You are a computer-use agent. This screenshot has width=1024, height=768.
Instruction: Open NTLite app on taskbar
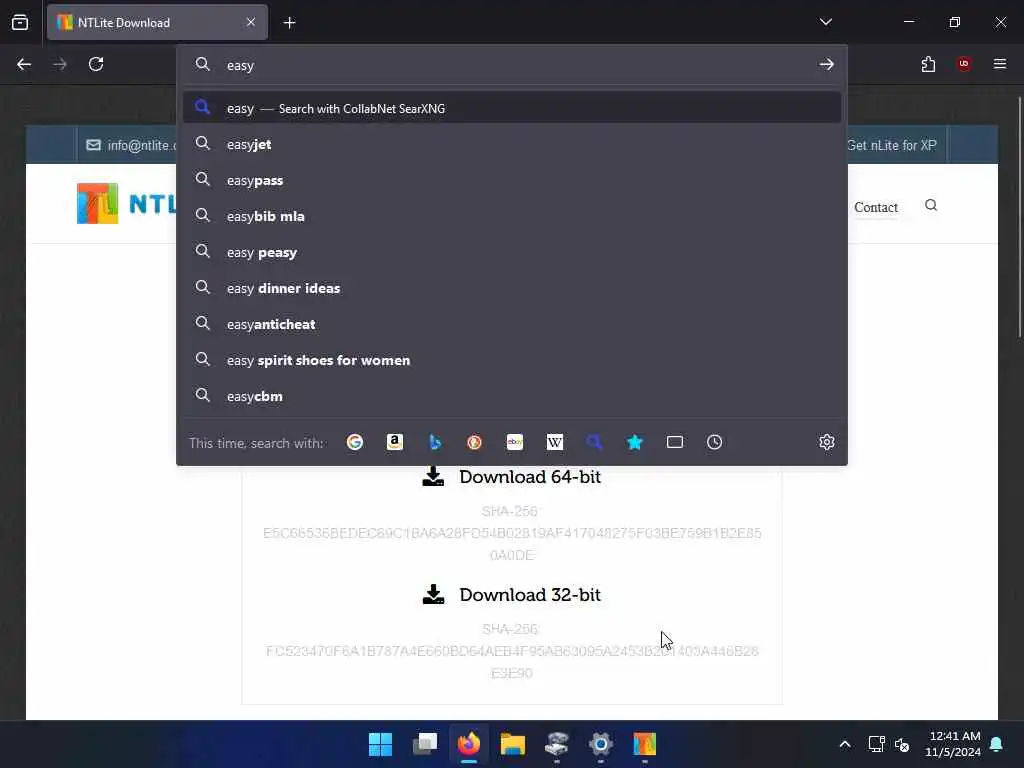(x=645, y=744)
